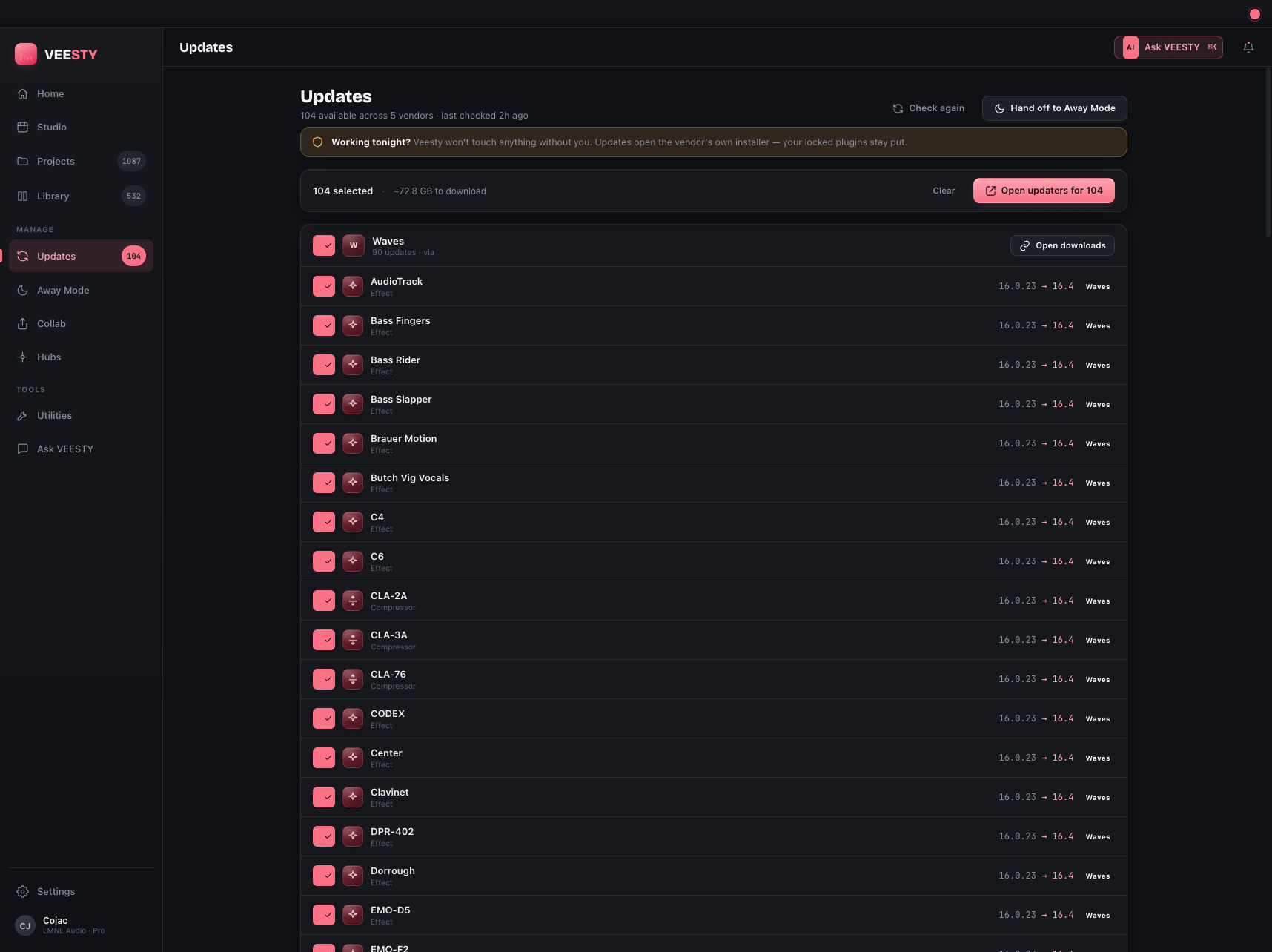Toggle the C6 update checkbox
1272x952 pixels.
coord(324,561)
